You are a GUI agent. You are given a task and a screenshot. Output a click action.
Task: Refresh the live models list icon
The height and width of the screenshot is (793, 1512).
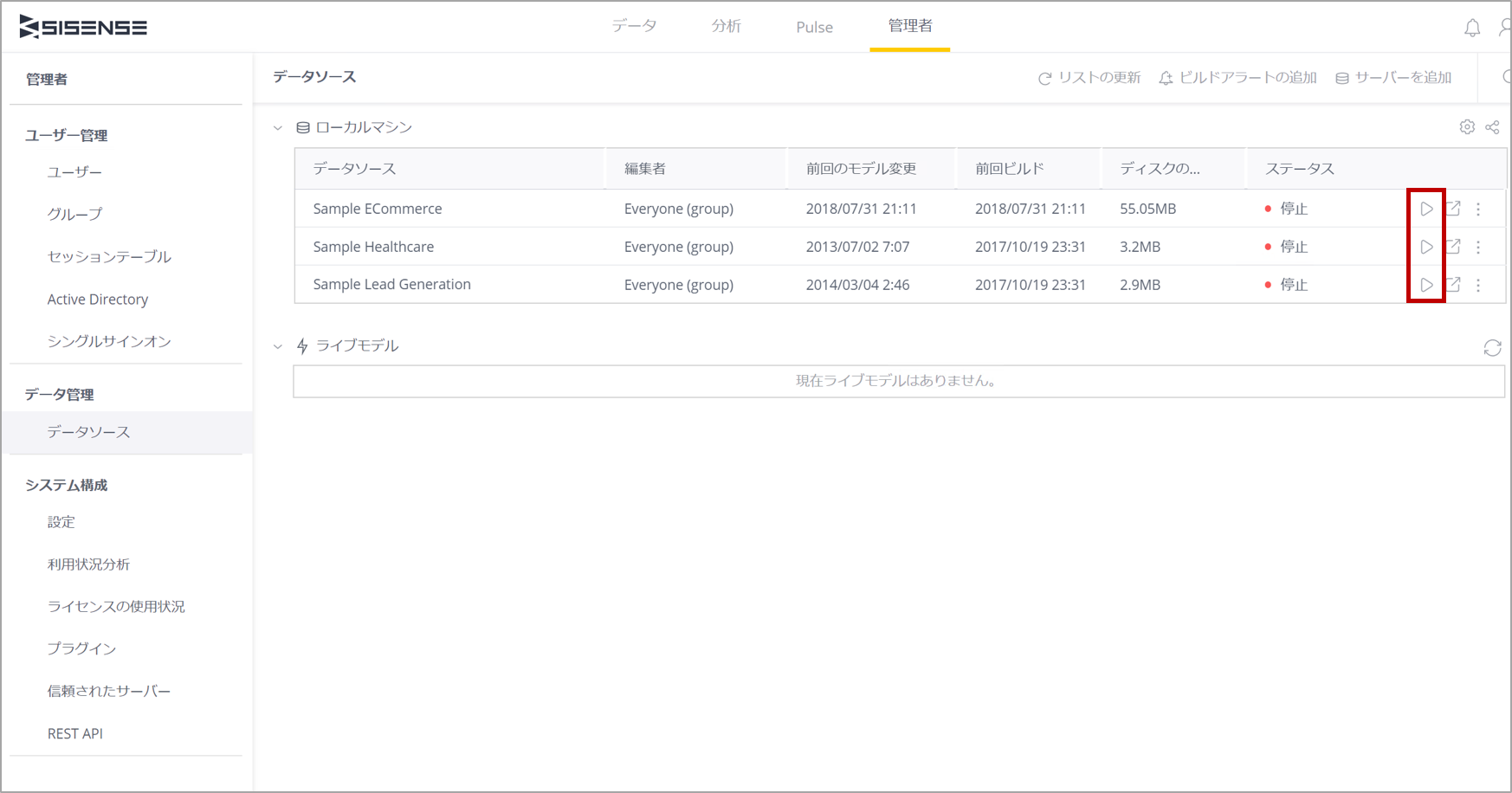(1492, 348)
